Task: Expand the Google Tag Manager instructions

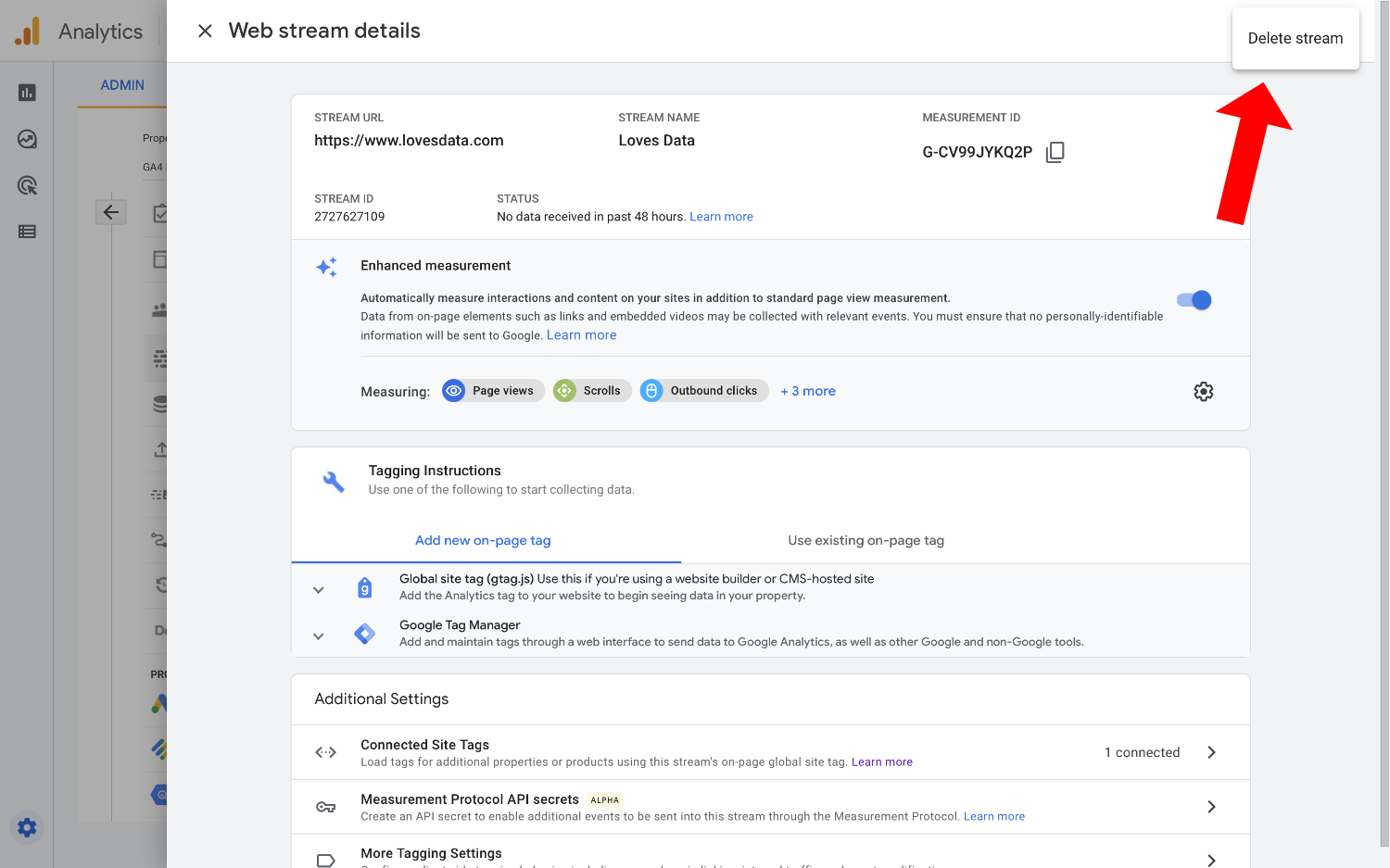Action: 318,635
